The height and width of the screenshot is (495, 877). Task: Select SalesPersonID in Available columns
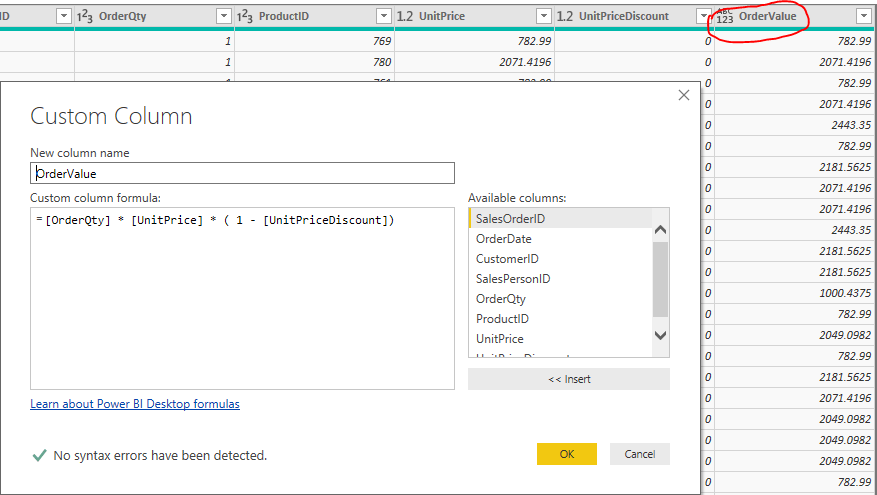(560, 279)
